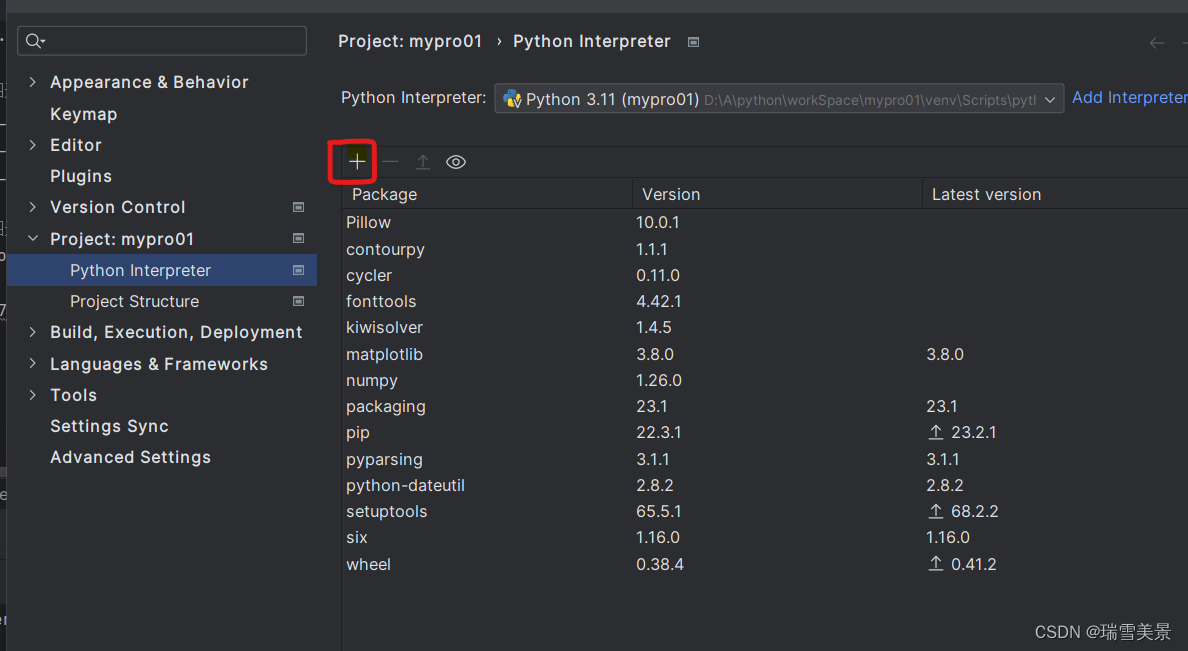This screenshot has height=651, width=1188.
Task: Click the project-level icon next to Project: mypro01
Action: [299, 238]
